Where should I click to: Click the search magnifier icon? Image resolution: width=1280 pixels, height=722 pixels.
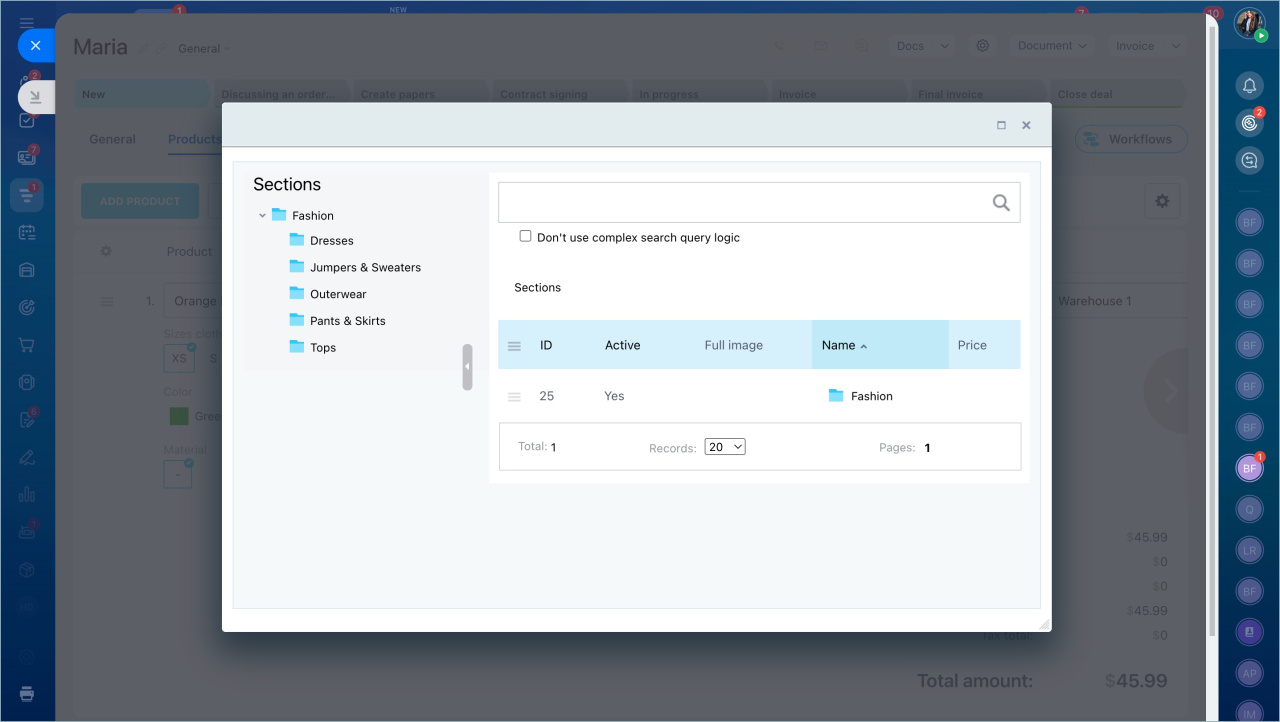click(1000, 203)
